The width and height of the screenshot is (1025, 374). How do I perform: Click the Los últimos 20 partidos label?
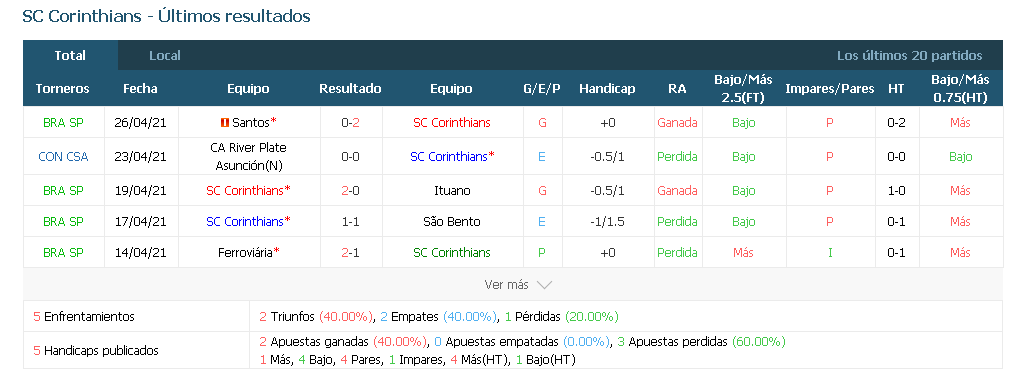pyautogui.click(x=909, y=56)
